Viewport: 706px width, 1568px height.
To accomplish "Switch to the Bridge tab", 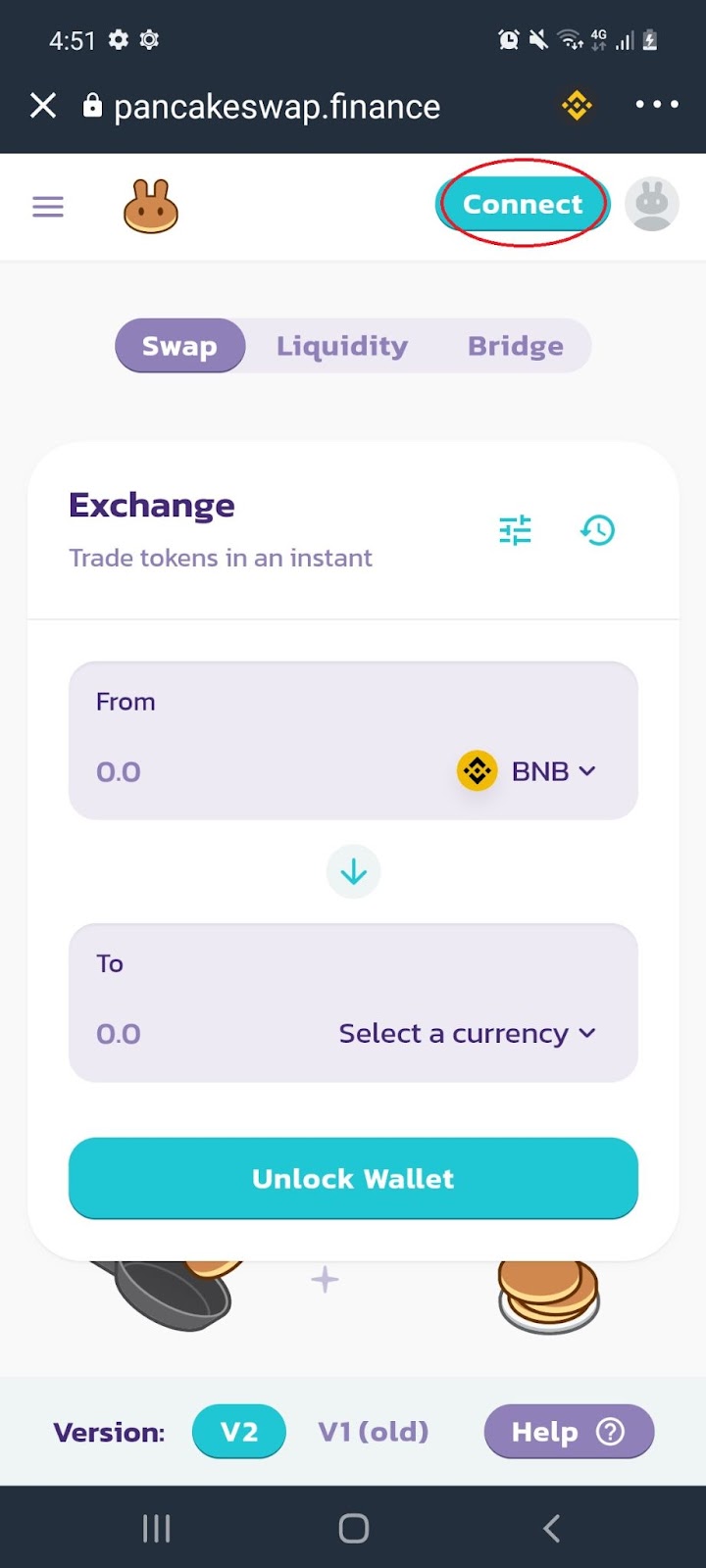I will [x=516, y=346].
